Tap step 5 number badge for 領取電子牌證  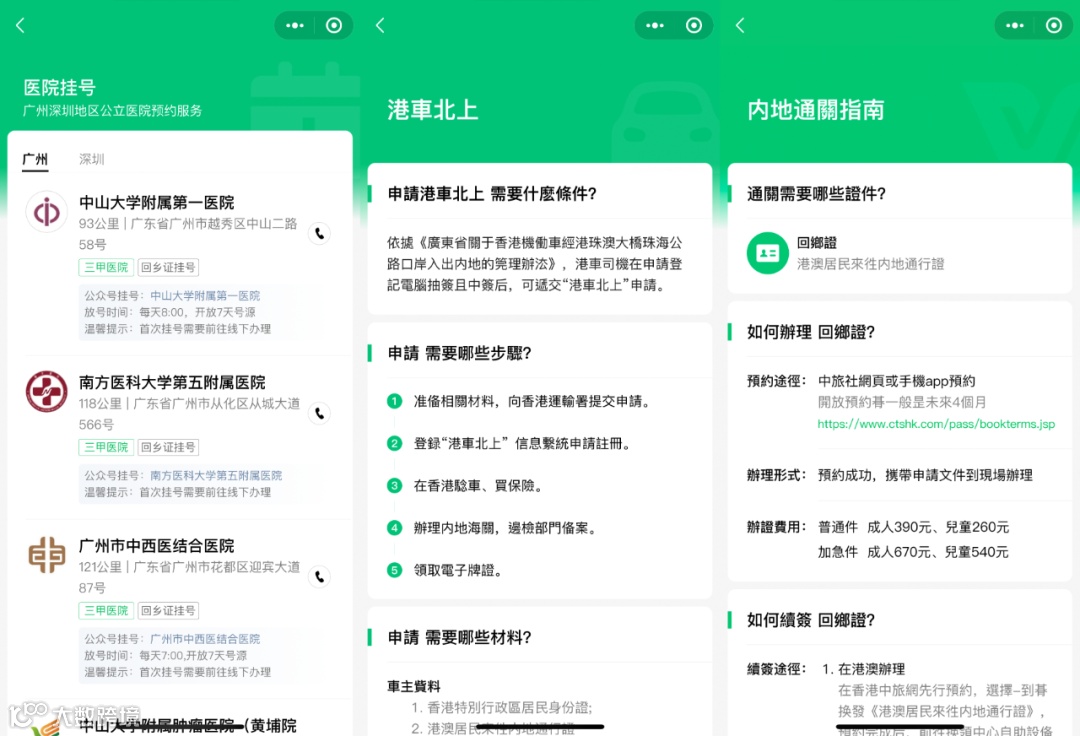pos(395,570)
